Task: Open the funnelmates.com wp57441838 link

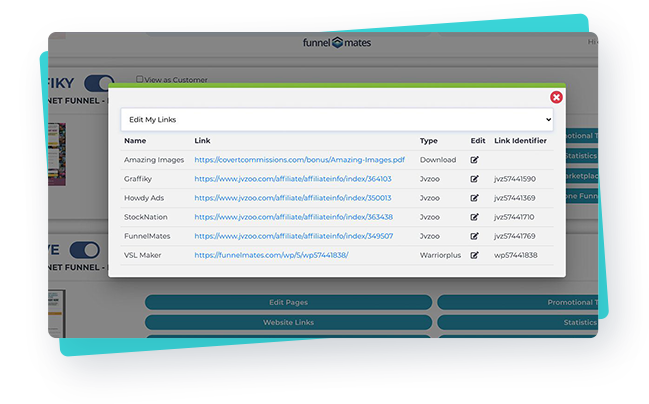Action: click(272, 255)
